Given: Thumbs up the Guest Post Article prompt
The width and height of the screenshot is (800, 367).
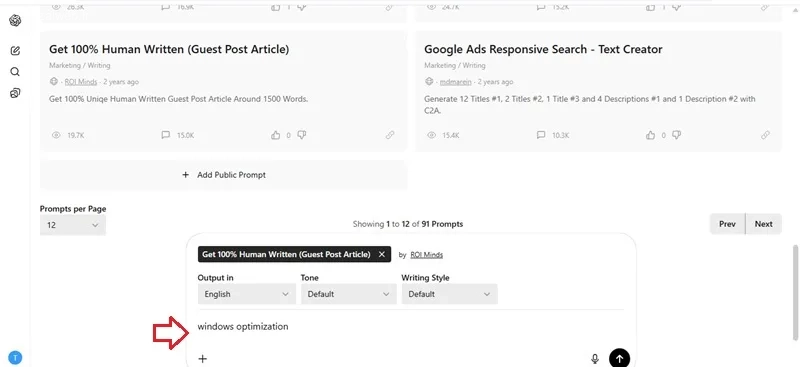Looking at the screenshot, I should pos(276,135).
